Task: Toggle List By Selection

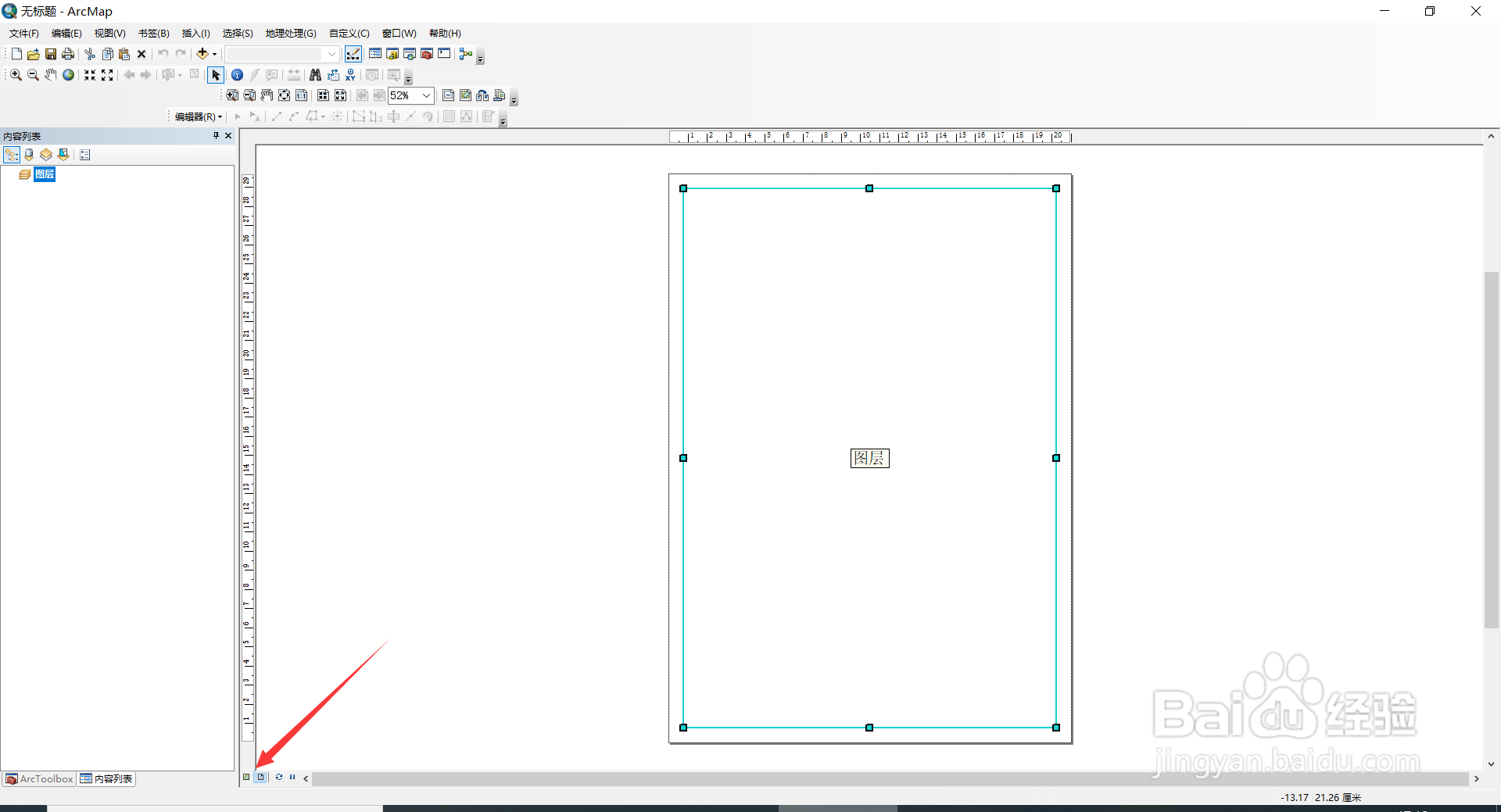Action: (x=63, y=155)
